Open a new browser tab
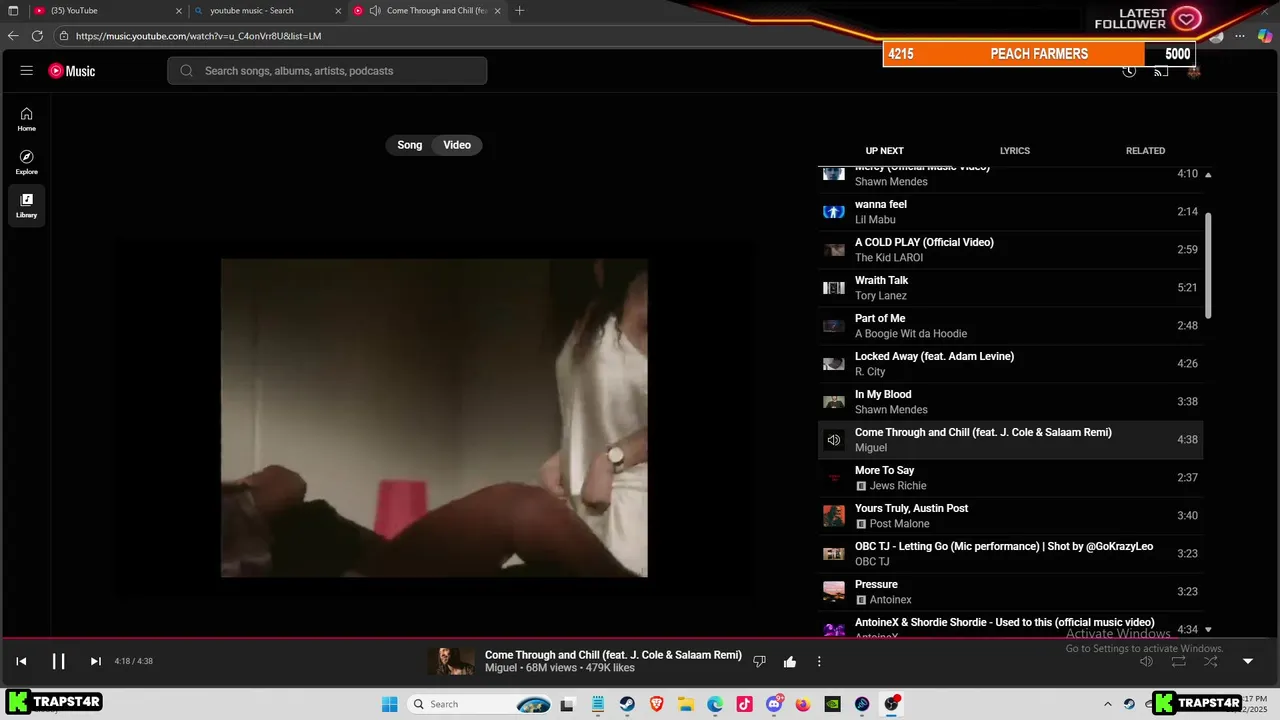 tap(519, 11)
